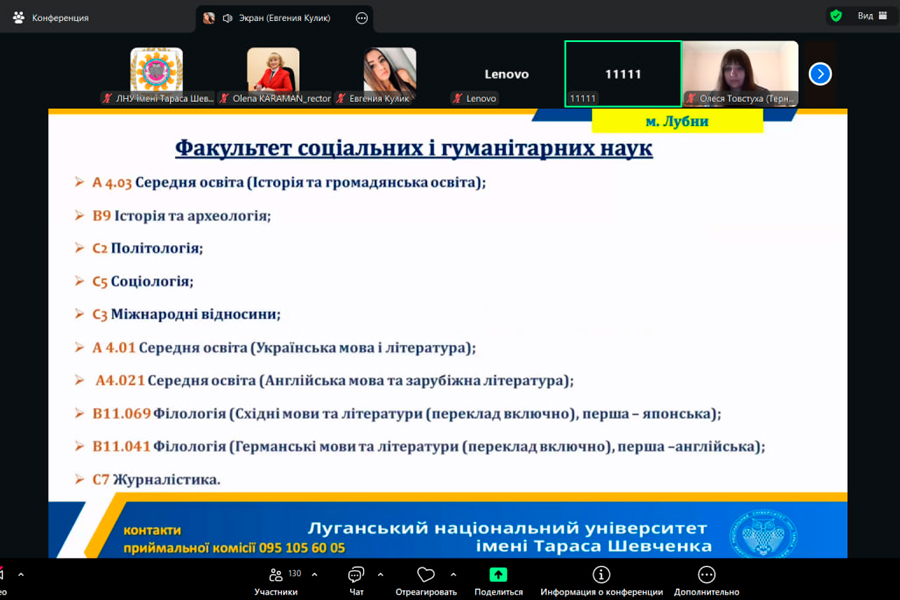This screenshot has height=600, width=900.
Task: Click the speaker icon in screen share tab
Action: click(x=227, y=18)
